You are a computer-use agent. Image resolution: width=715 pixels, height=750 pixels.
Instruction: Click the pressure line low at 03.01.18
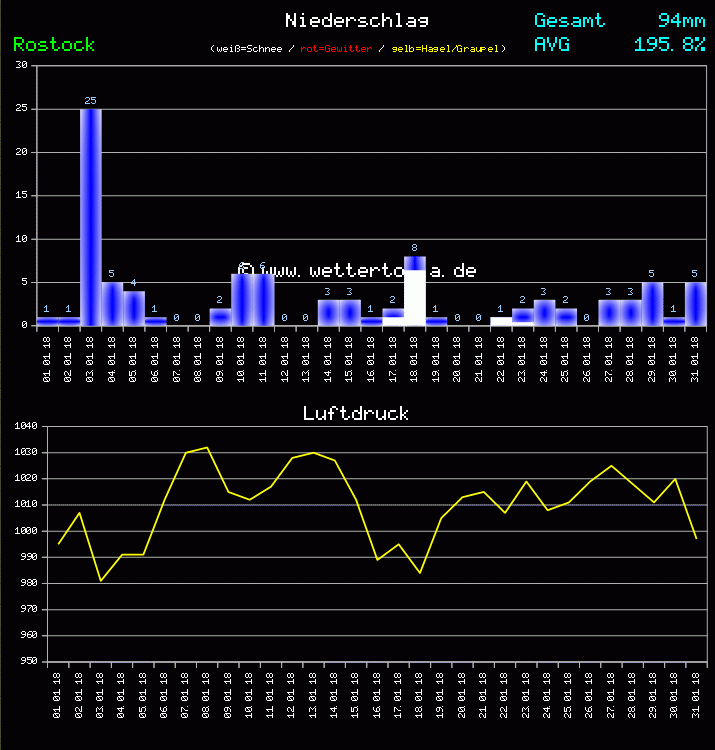tap(101, 580)
